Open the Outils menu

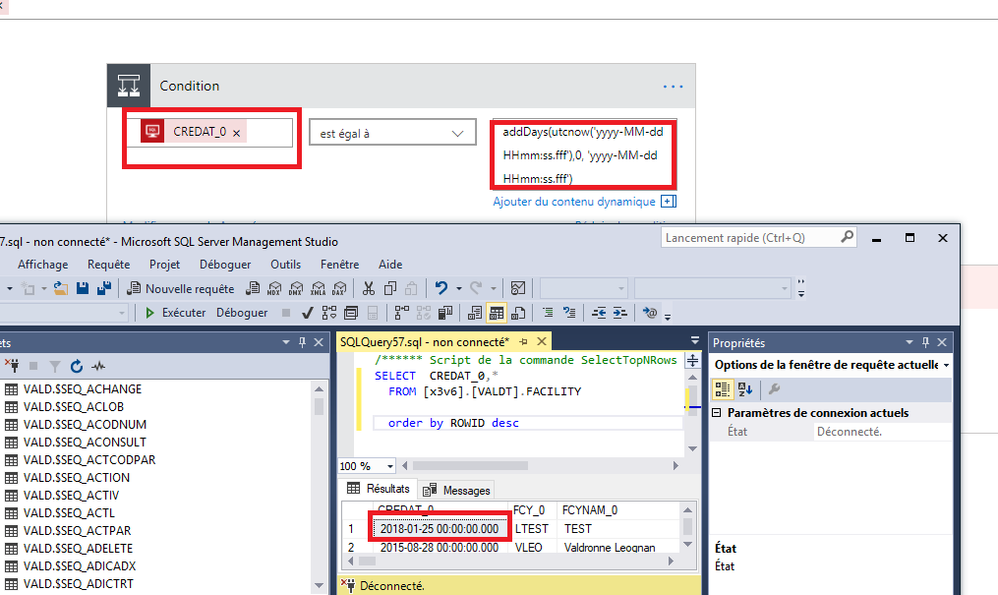pyautogui.click(x=285, y=264)
